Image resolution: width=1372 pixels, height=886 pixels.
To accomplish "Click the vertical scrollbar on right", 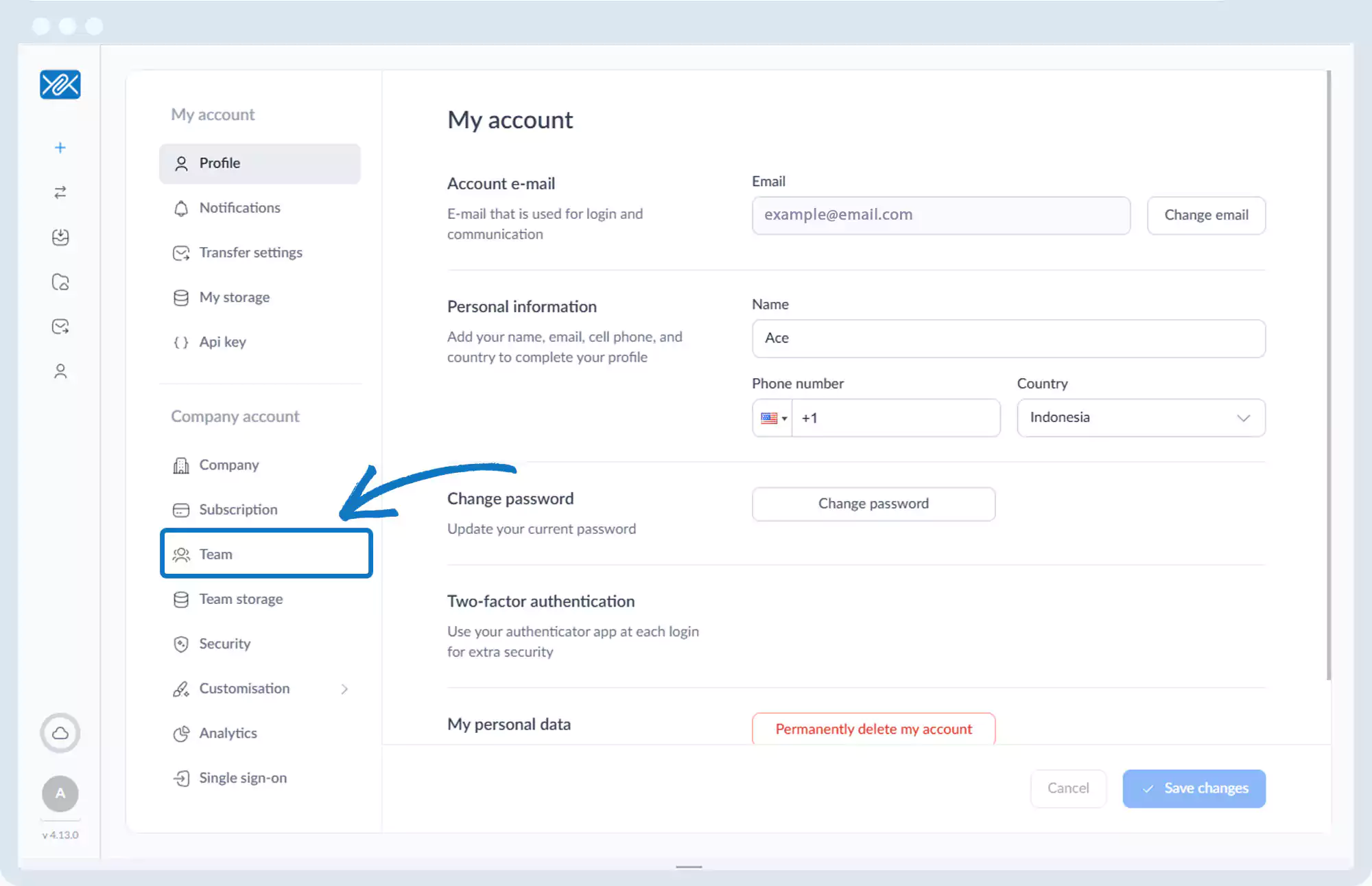I will point(1329,374).
